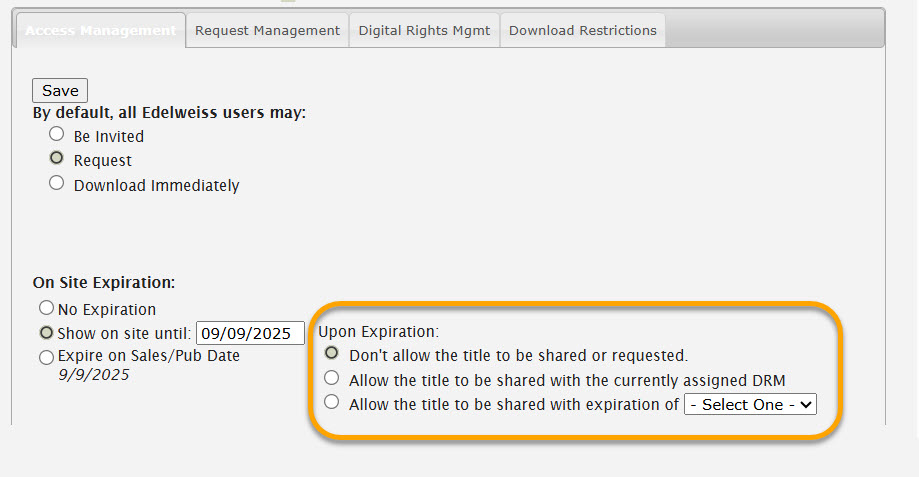Select Don't allow title to be shared
The image size is (919, 477).
click(332, 353)
